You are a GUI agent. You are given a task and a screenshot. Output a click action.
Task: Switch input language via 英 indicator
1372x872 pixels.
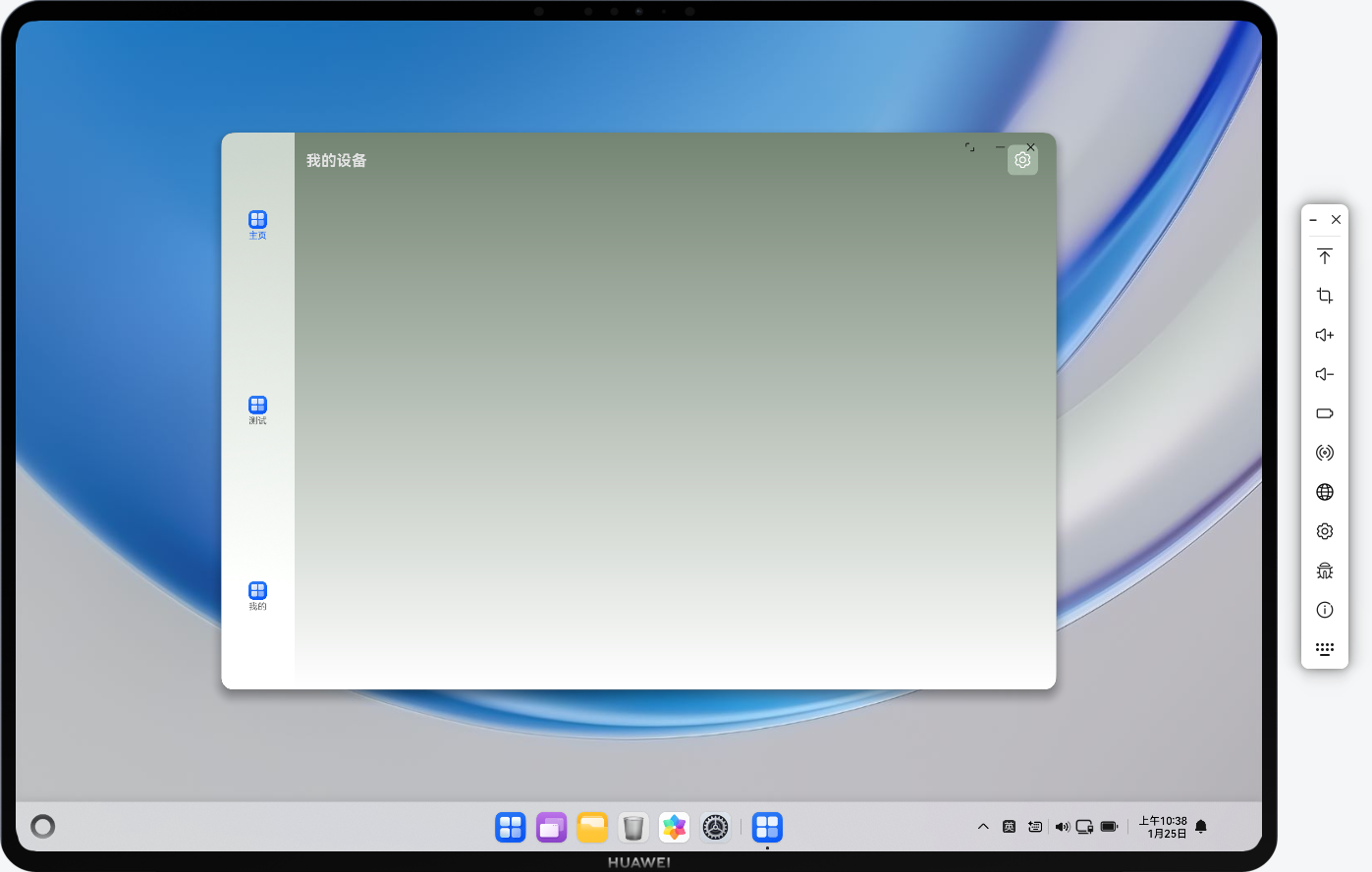pyautogui.click(x=1009, y=827)
